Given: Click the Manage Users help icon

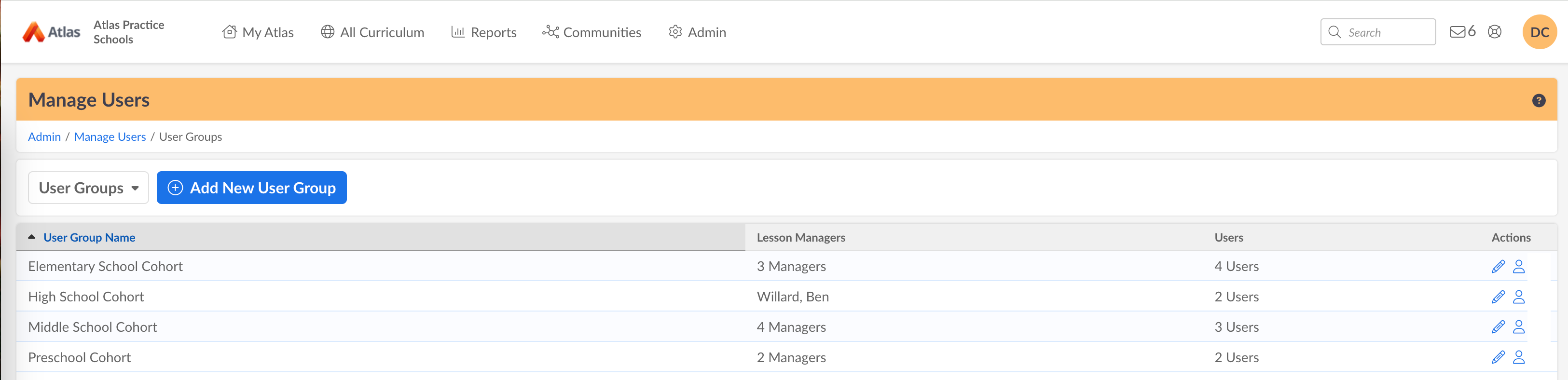Looking at the screenshot, I should (1539, 101).
